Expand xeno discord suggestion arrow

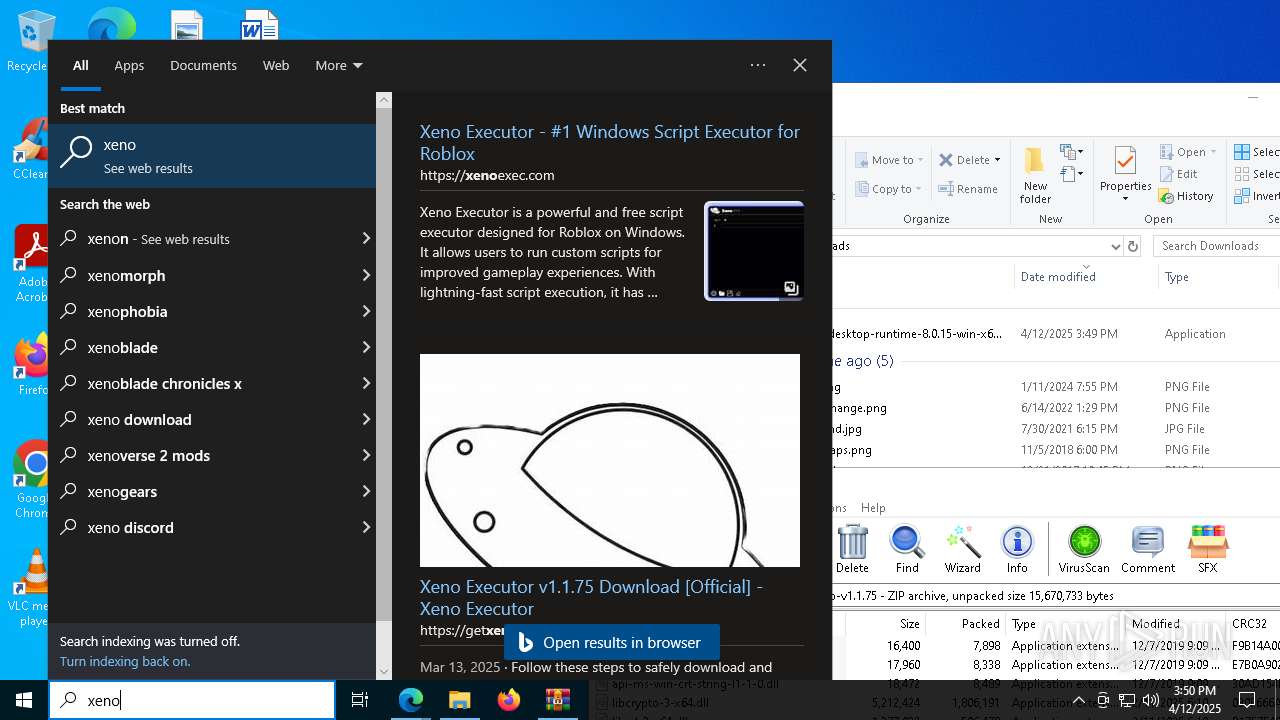[366, 527]
